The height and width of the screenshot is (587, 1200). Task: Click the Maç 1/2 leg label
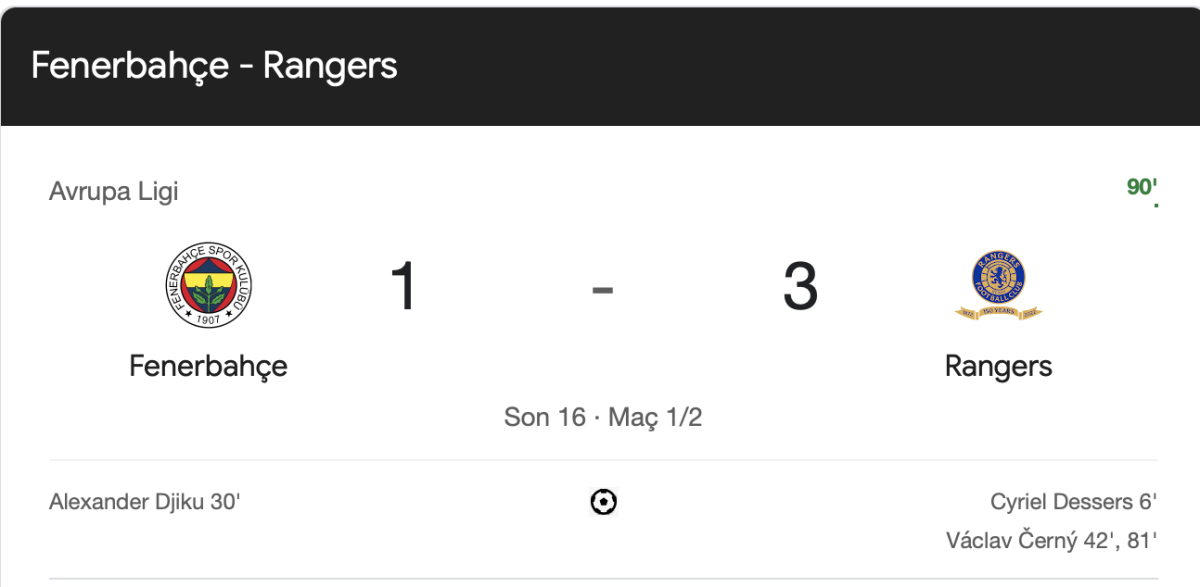(x=655, y=417)
